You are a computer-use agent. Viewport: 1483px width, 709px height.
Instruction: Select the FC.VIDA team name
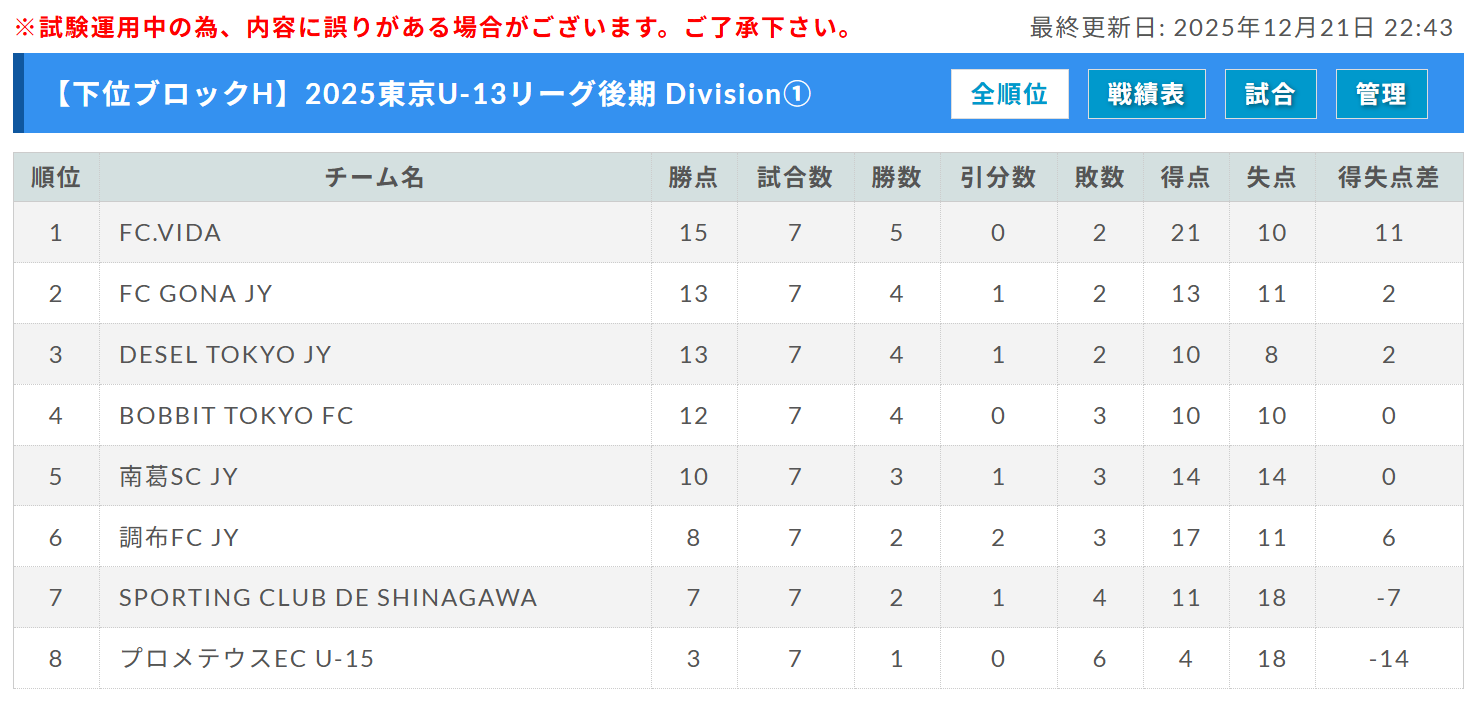pyautogui.click(x=170, y=233)
